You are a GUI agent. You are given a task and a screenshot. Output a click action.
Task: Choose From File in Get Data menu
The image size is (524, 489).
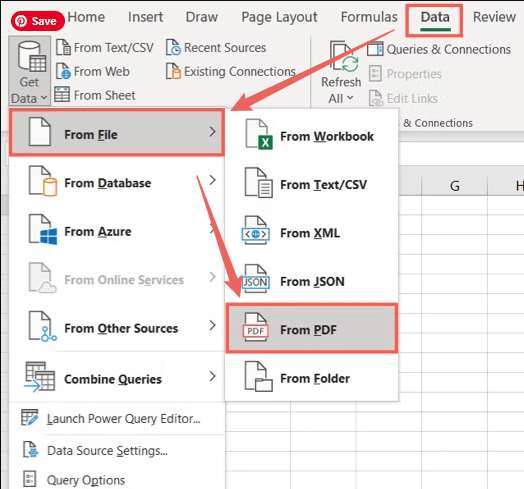tap(117, 133)
